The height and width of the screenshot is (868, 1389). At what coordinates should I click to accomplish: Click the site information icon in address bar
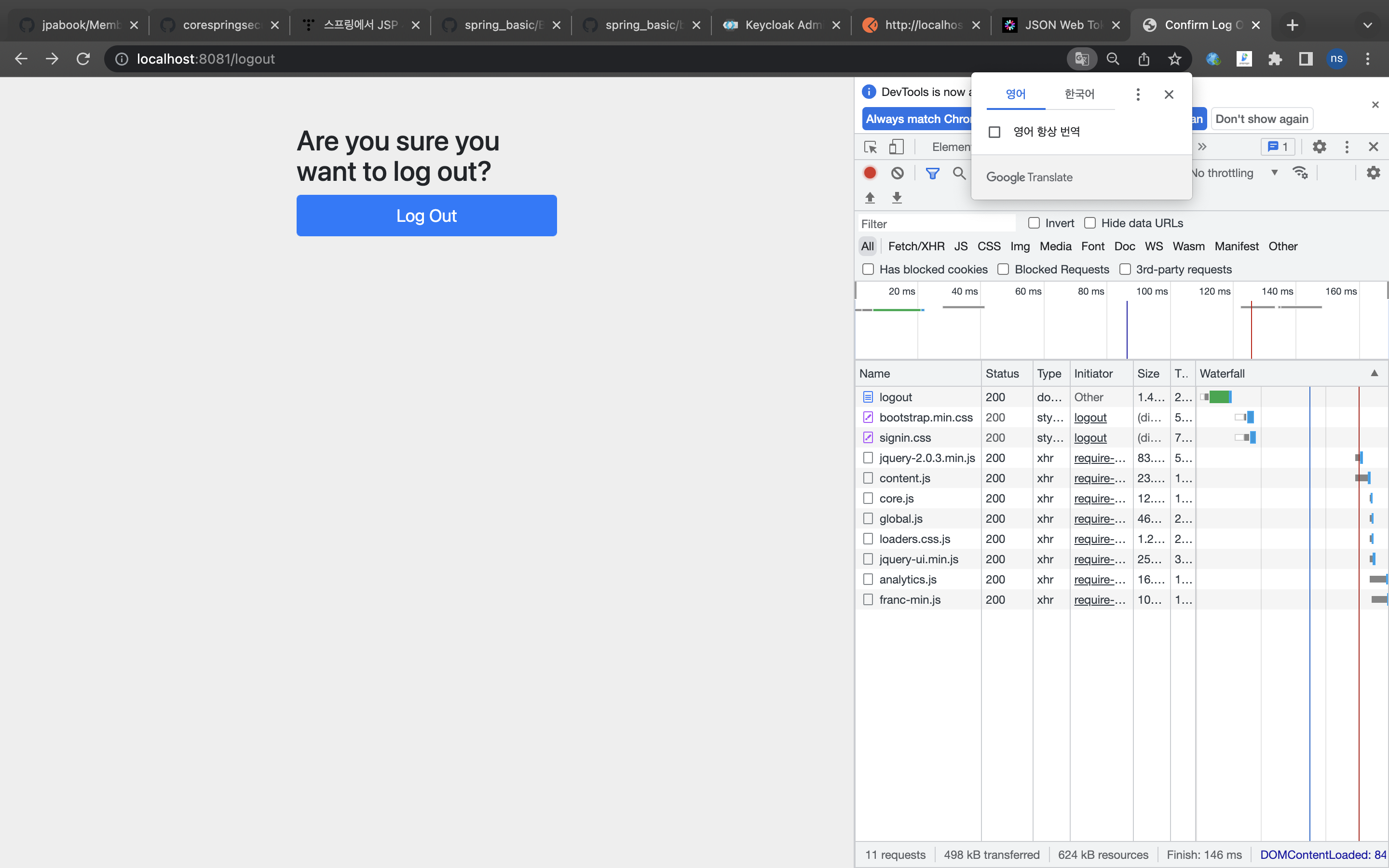(122, 58)
